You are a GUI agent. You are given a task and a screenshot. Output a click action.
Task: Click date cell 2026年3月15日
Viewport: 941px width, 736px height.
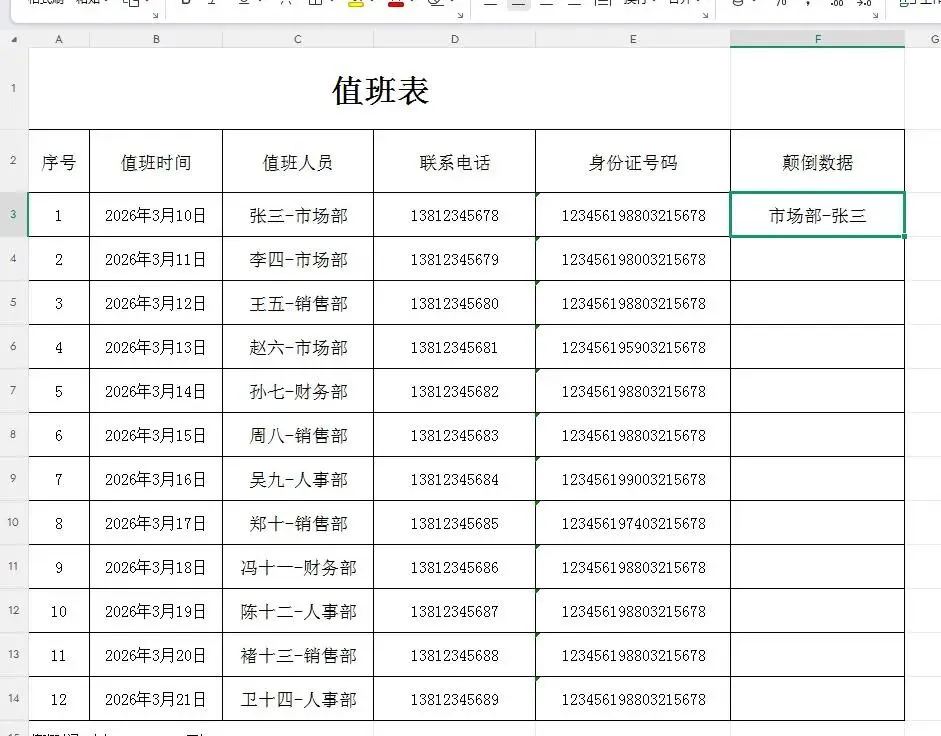156,435
